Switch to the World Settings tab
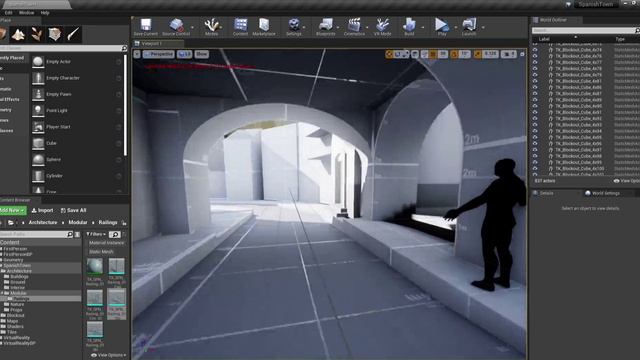Viewport: 640px width, 360px height. (x=602, y=193)
